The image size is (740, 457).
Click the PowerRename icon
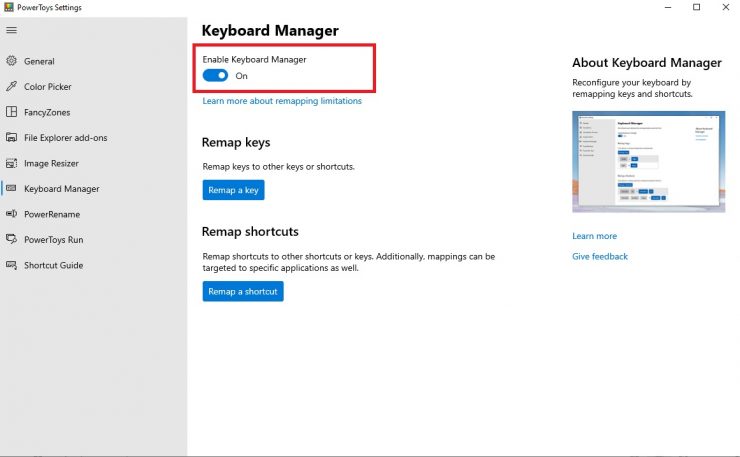pyautogui.click(x=11, y=214)
